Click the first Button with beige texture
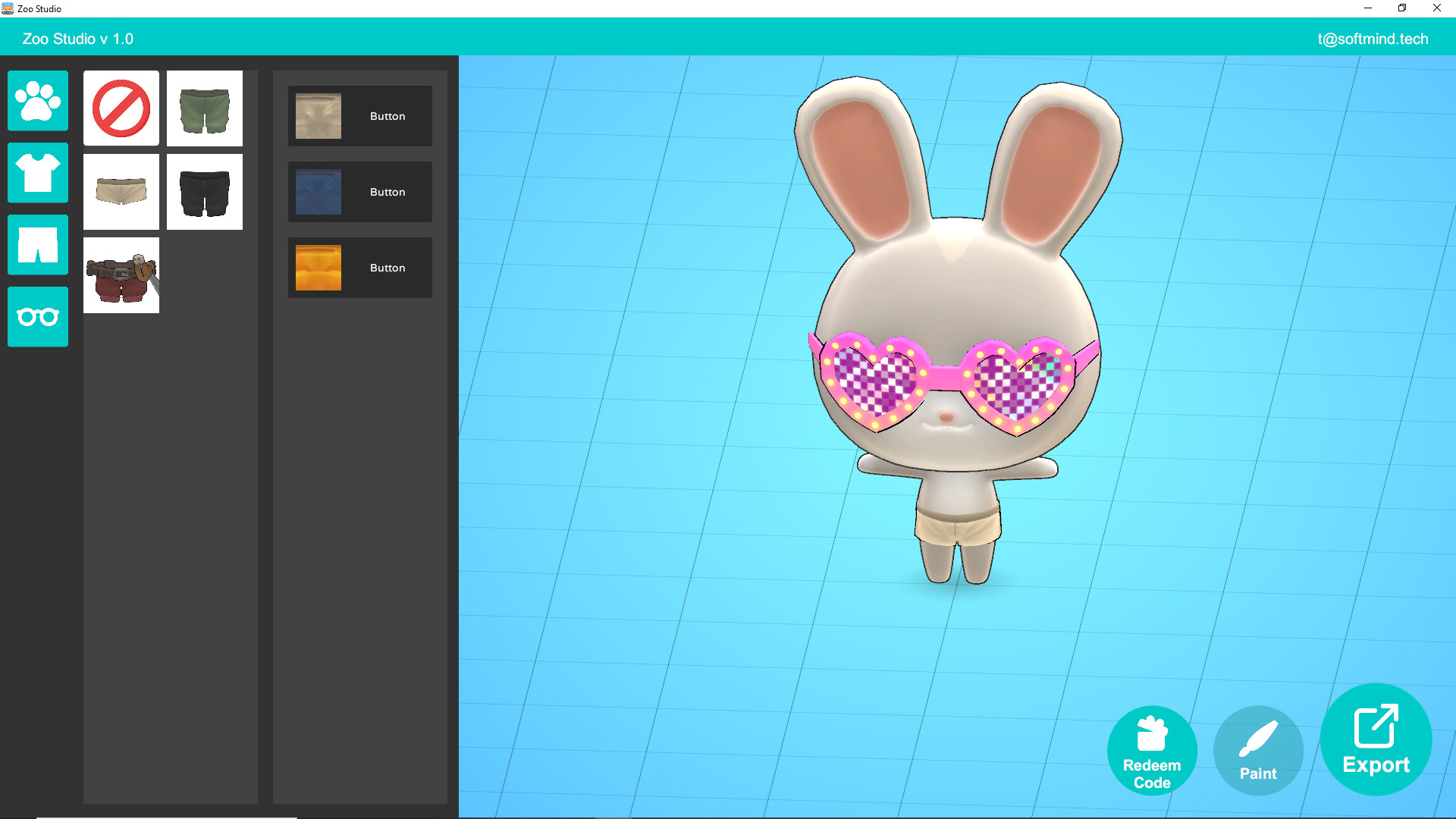1456x819 pixels. (359, 116)
